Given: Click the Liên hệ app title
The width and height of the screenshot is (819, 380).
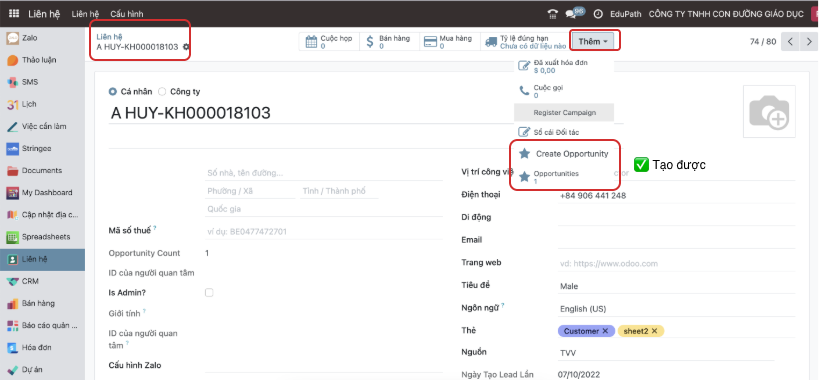Looking at the screenshot, I should [44, 14].
